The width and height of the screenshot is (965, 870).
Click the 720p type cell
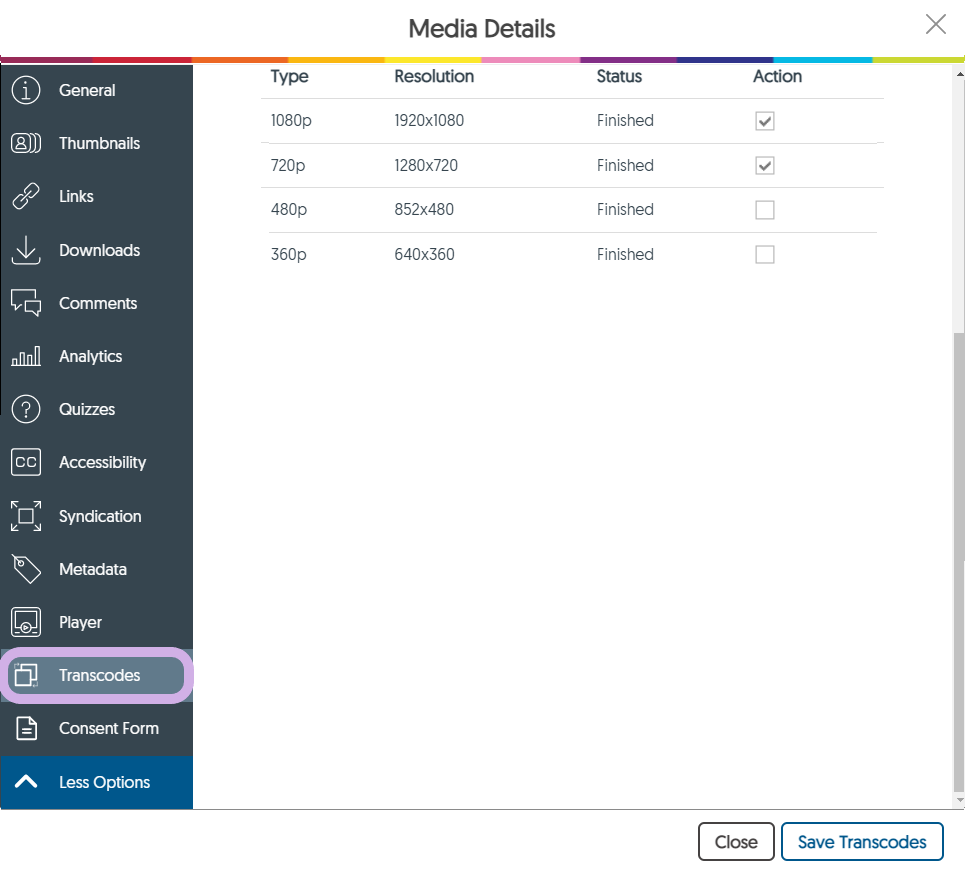tap(288, 166)
